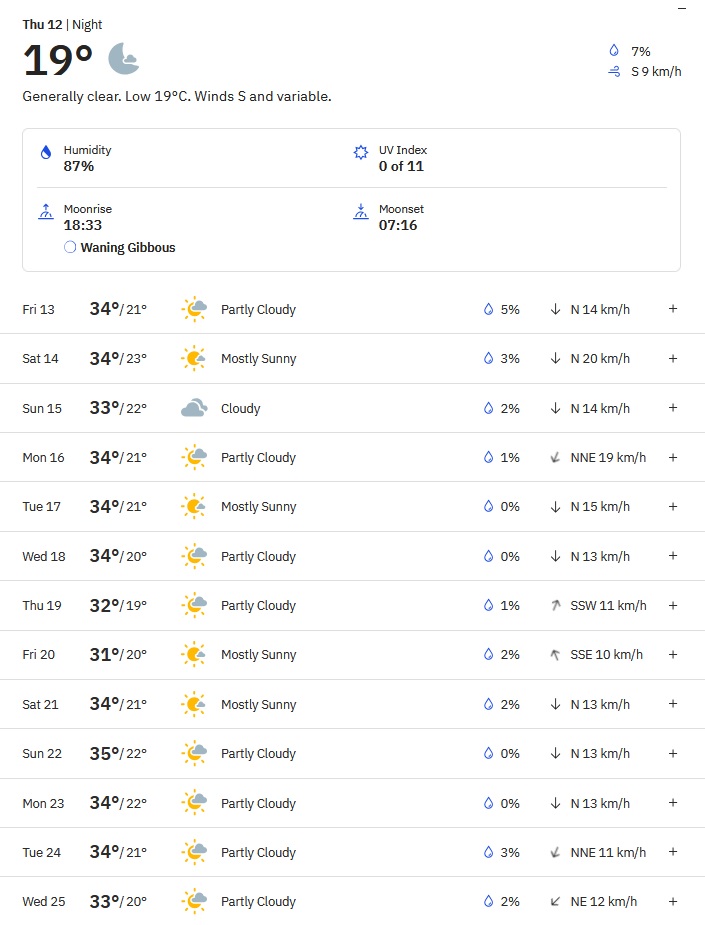Click Fri 20 mostly sunny weather icon

[x=194, y=655]
